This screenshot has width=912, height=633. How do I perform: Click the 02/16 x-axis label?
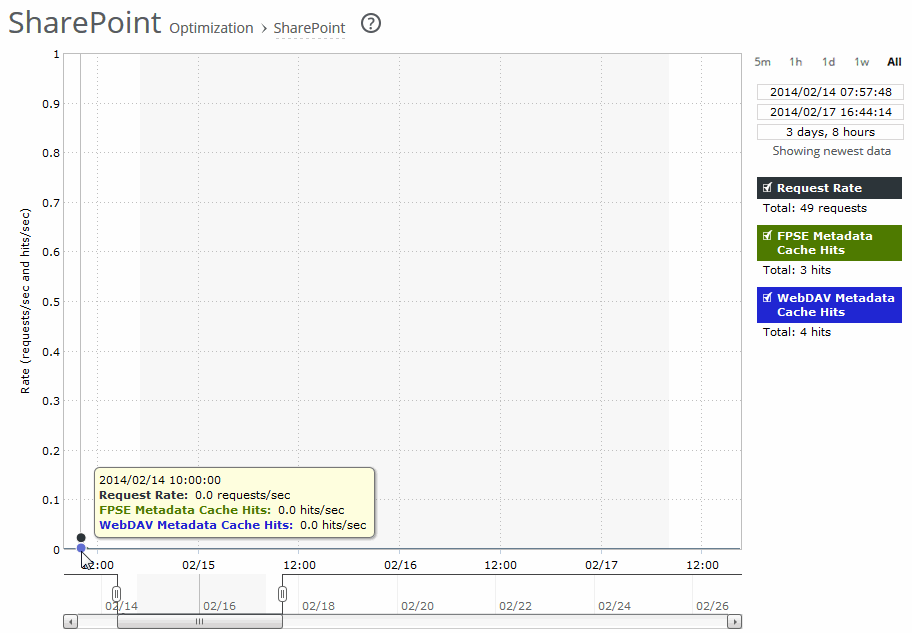point(400,565)
